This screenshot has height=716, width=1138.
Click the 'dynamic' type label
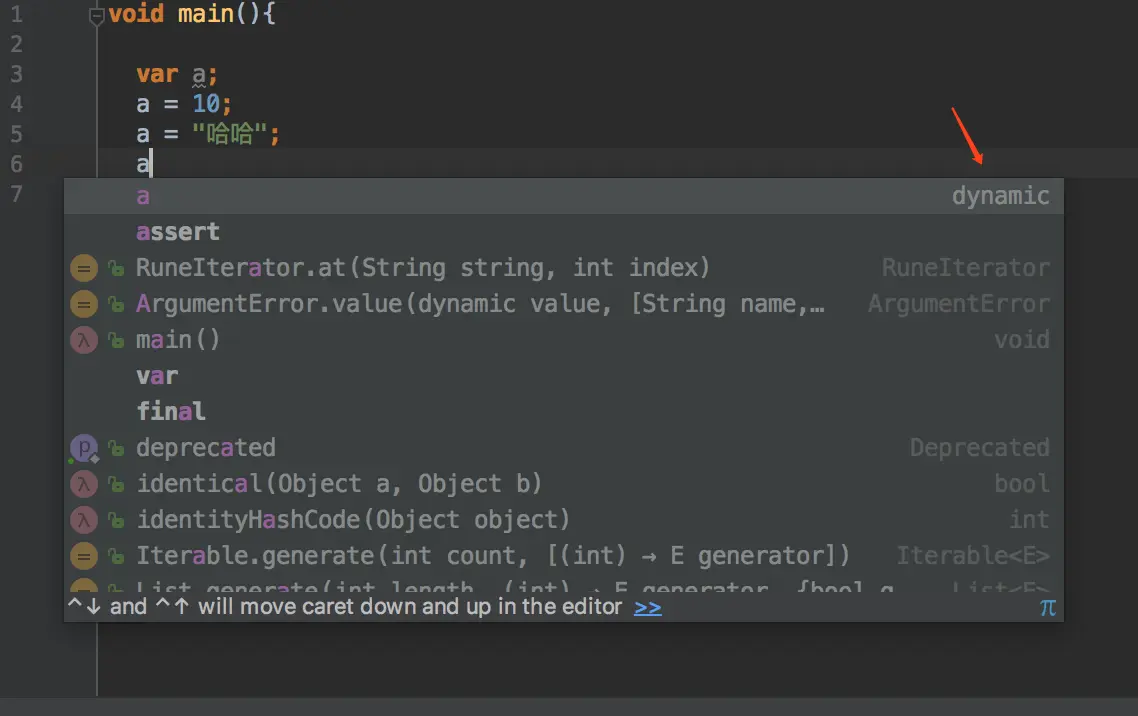1000,196
